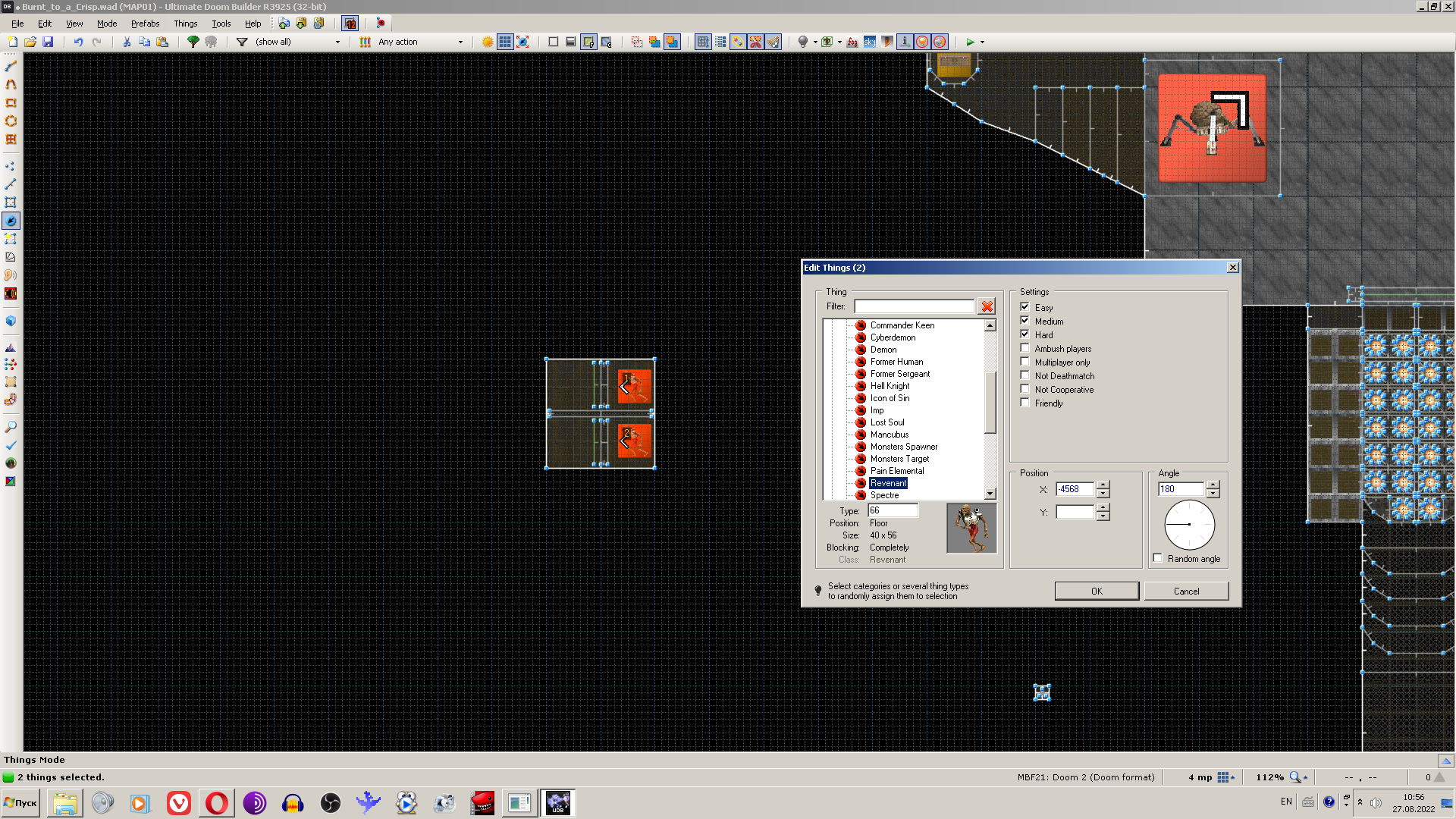Open the Prefabs menu
Screen dimensions: 1456x819
point(145,24)
